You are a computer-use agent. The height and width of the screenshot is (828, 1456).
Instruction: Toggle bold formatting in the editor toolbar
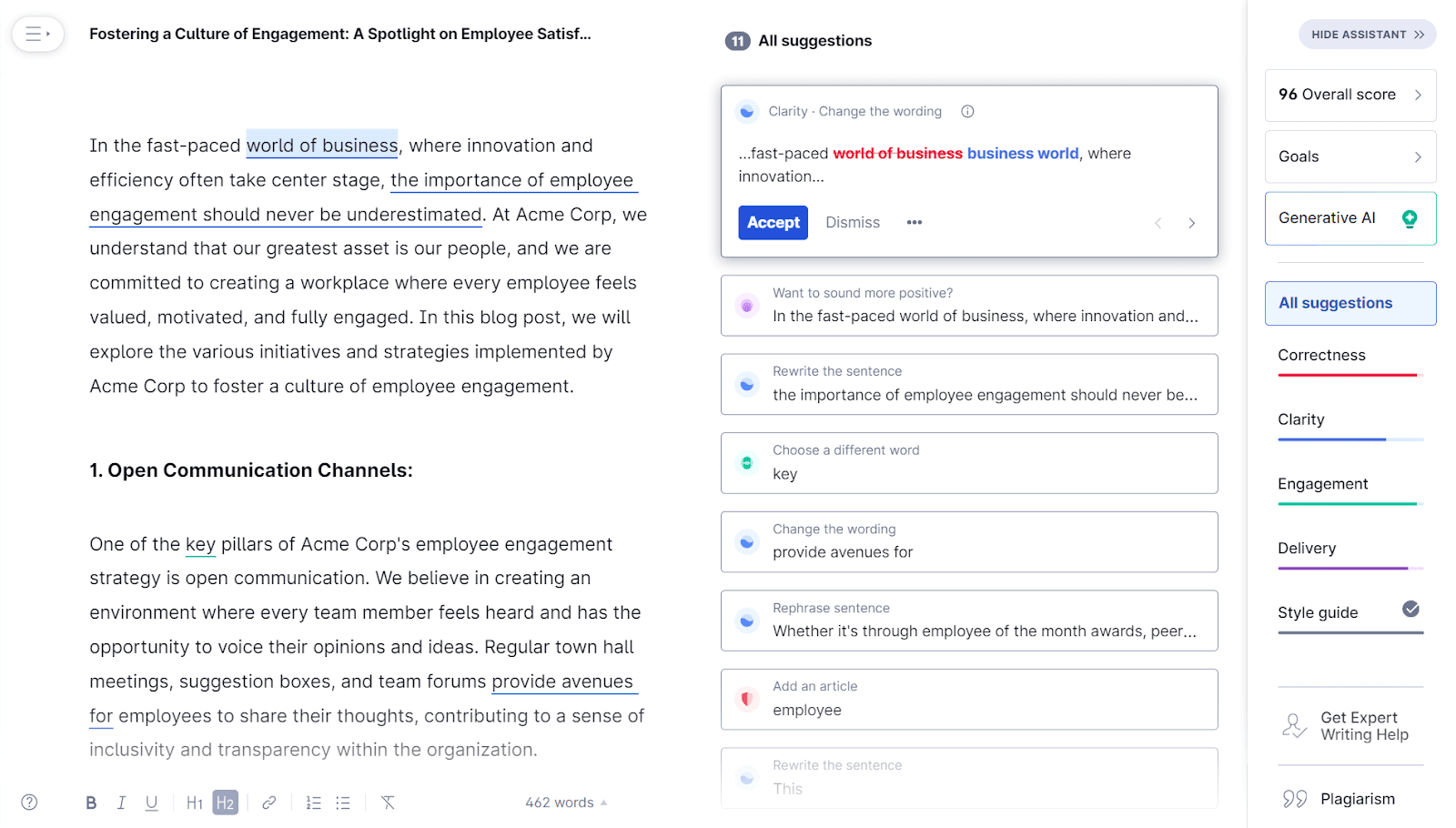tap(90, 802)
